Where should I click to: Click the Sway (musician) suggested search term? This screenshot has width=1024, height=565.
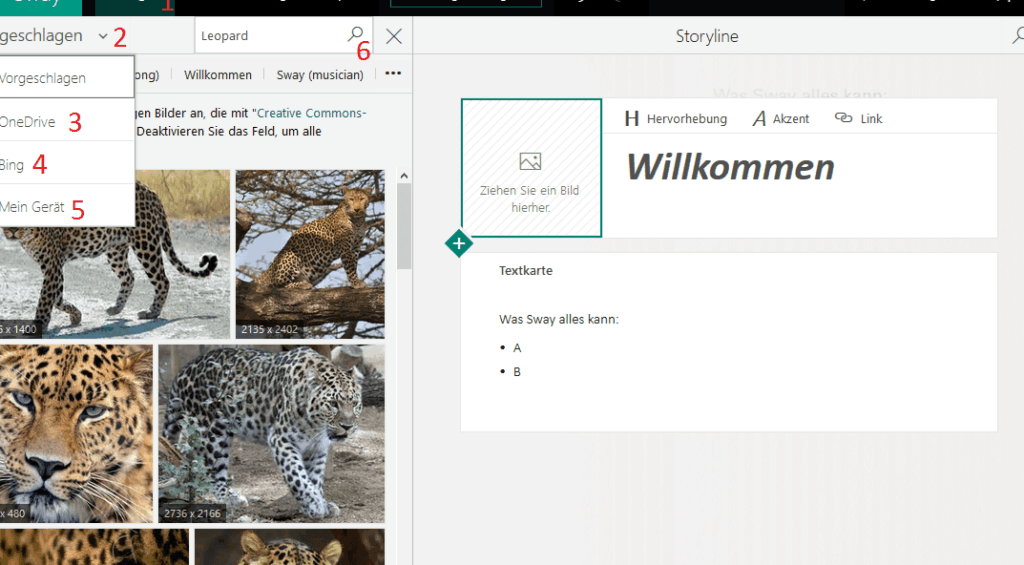pos(320,75)
